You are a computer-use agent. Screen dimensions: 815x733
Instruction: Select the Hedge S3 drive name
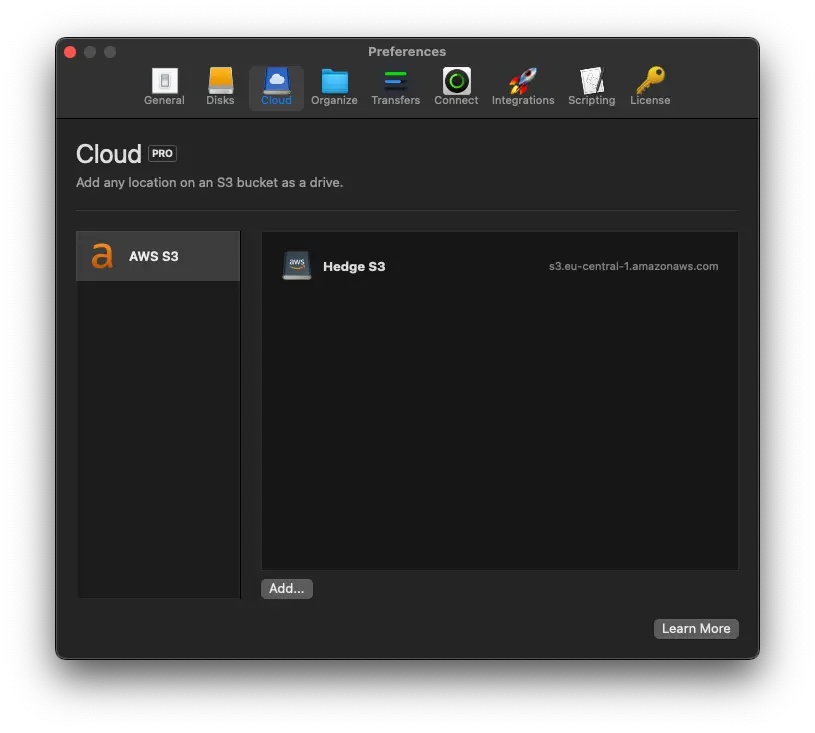354,267
